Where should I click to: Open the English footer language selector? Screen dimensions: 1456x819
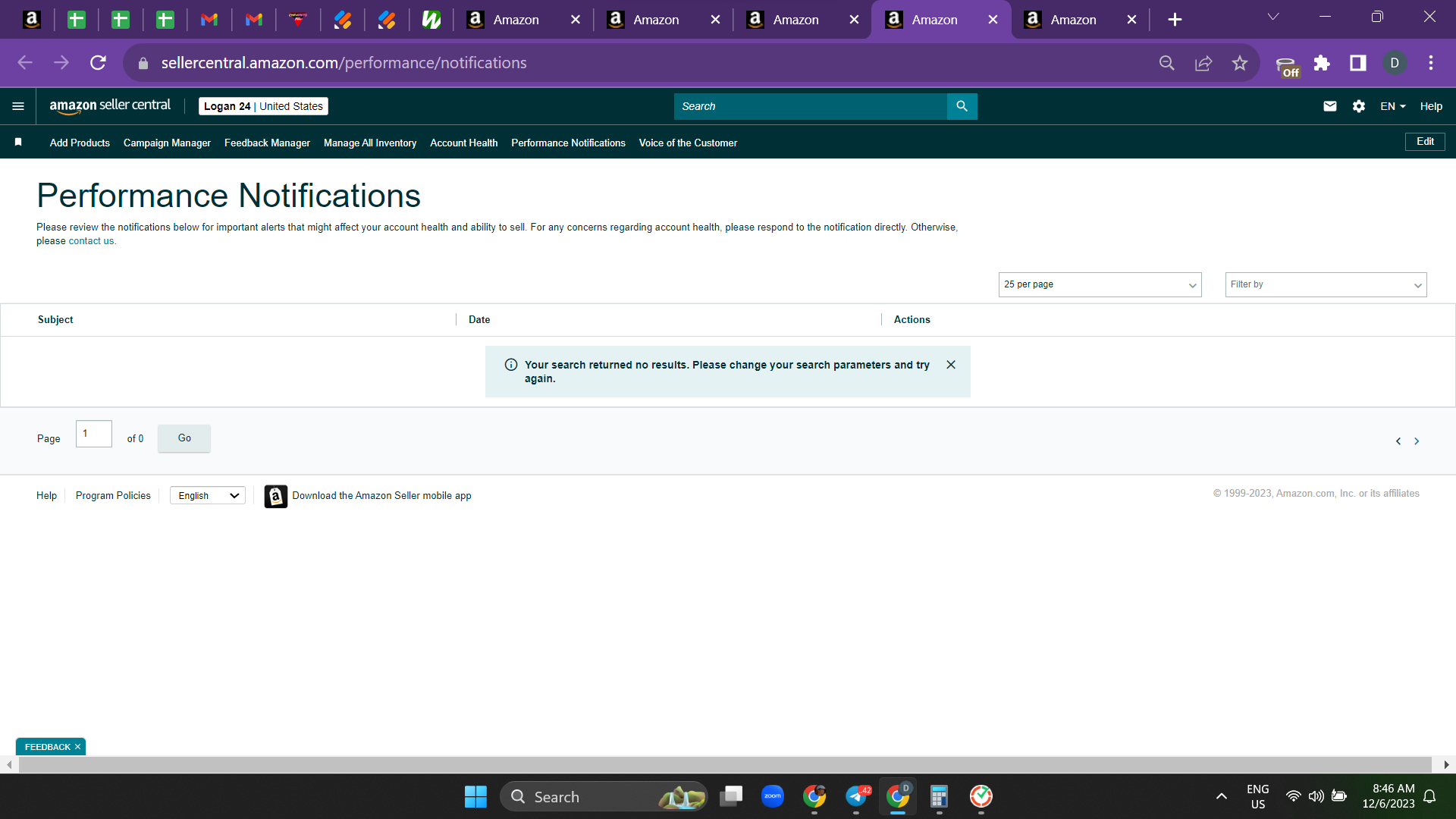tap(208, 496)
